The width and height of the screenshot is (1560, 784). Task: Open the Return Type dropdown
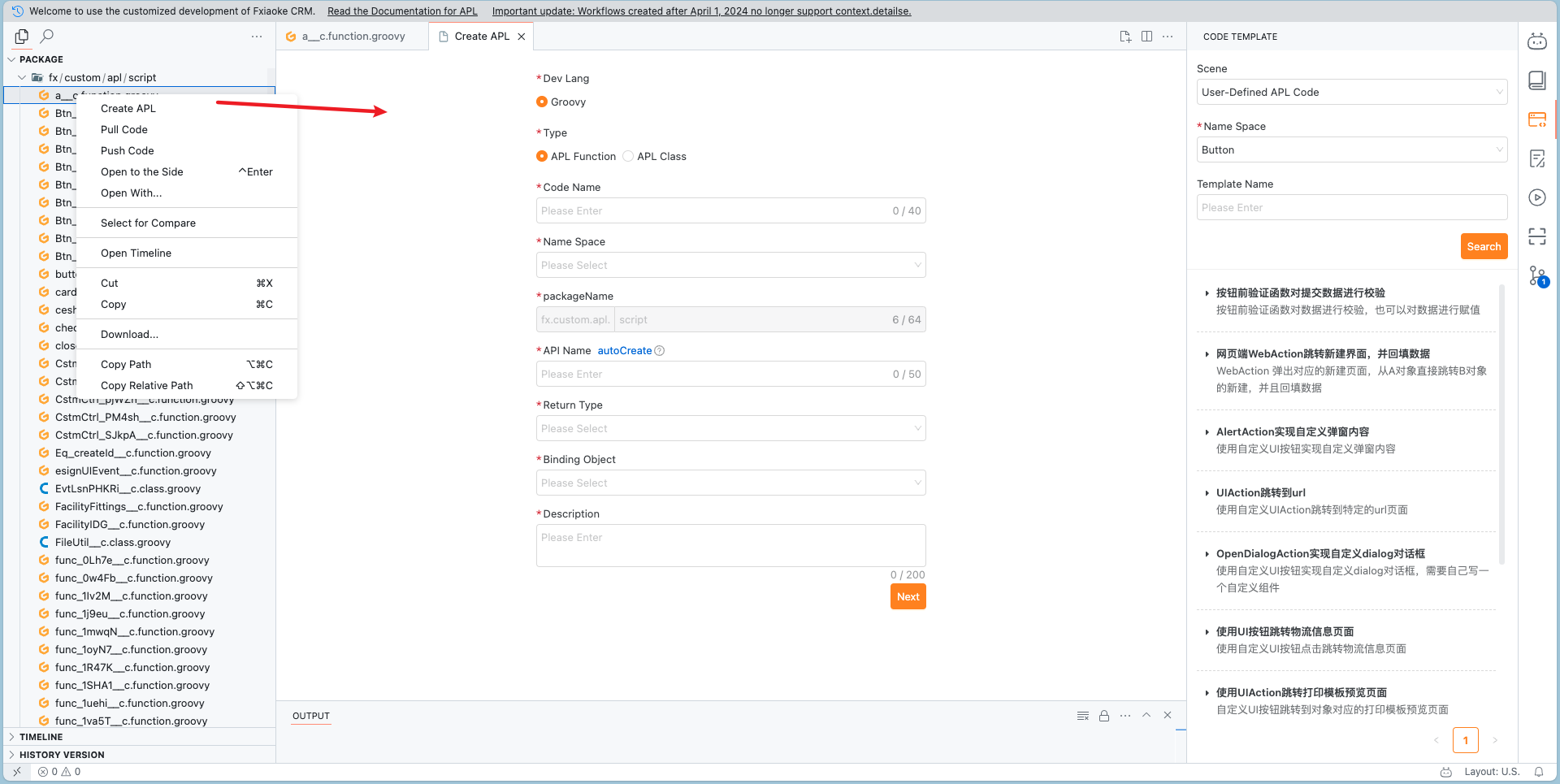730,428
